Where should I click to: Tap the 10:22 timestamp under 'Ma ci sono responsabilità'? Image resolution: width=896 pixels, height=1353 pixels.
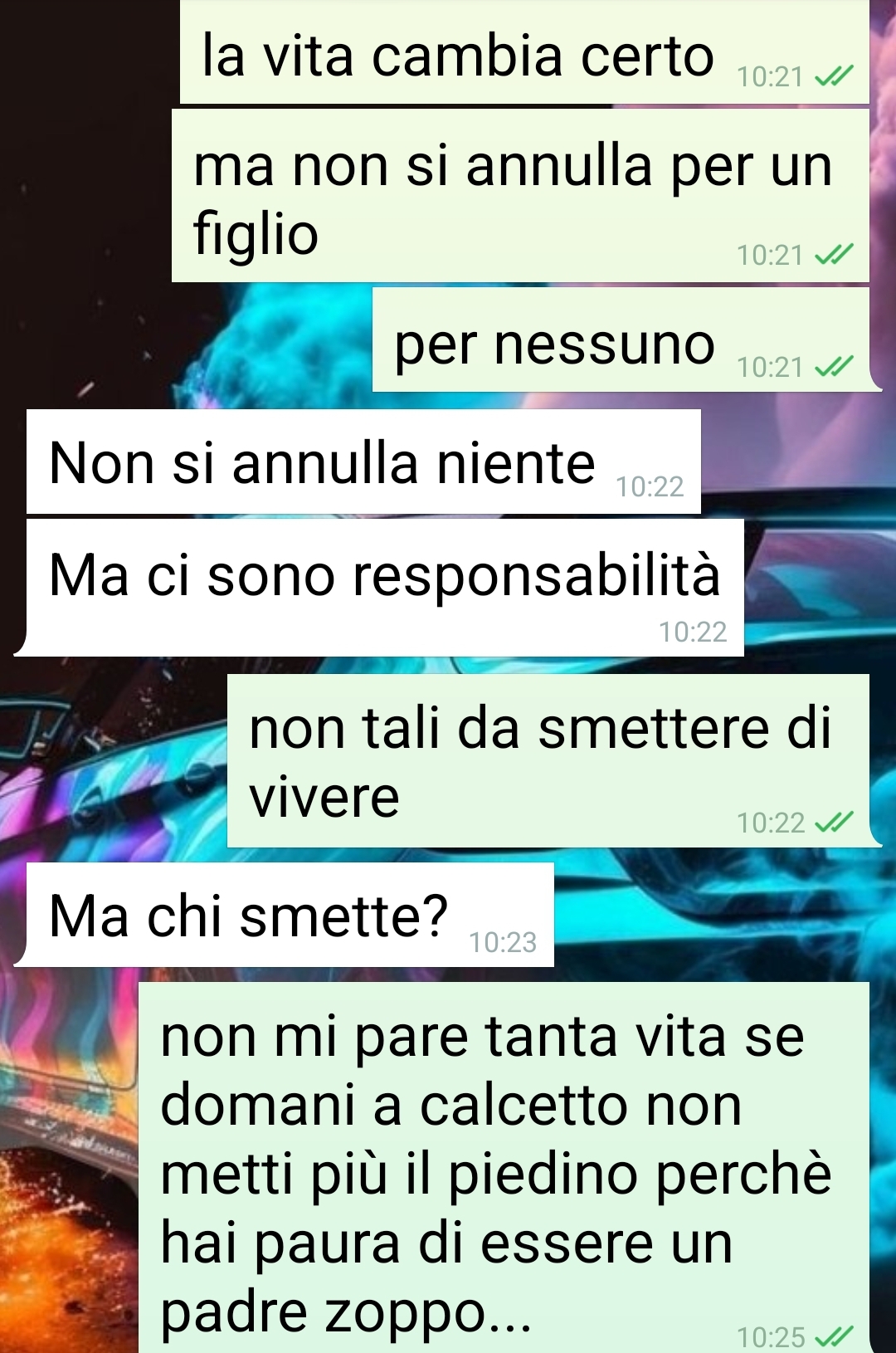(x=693, y=632)
